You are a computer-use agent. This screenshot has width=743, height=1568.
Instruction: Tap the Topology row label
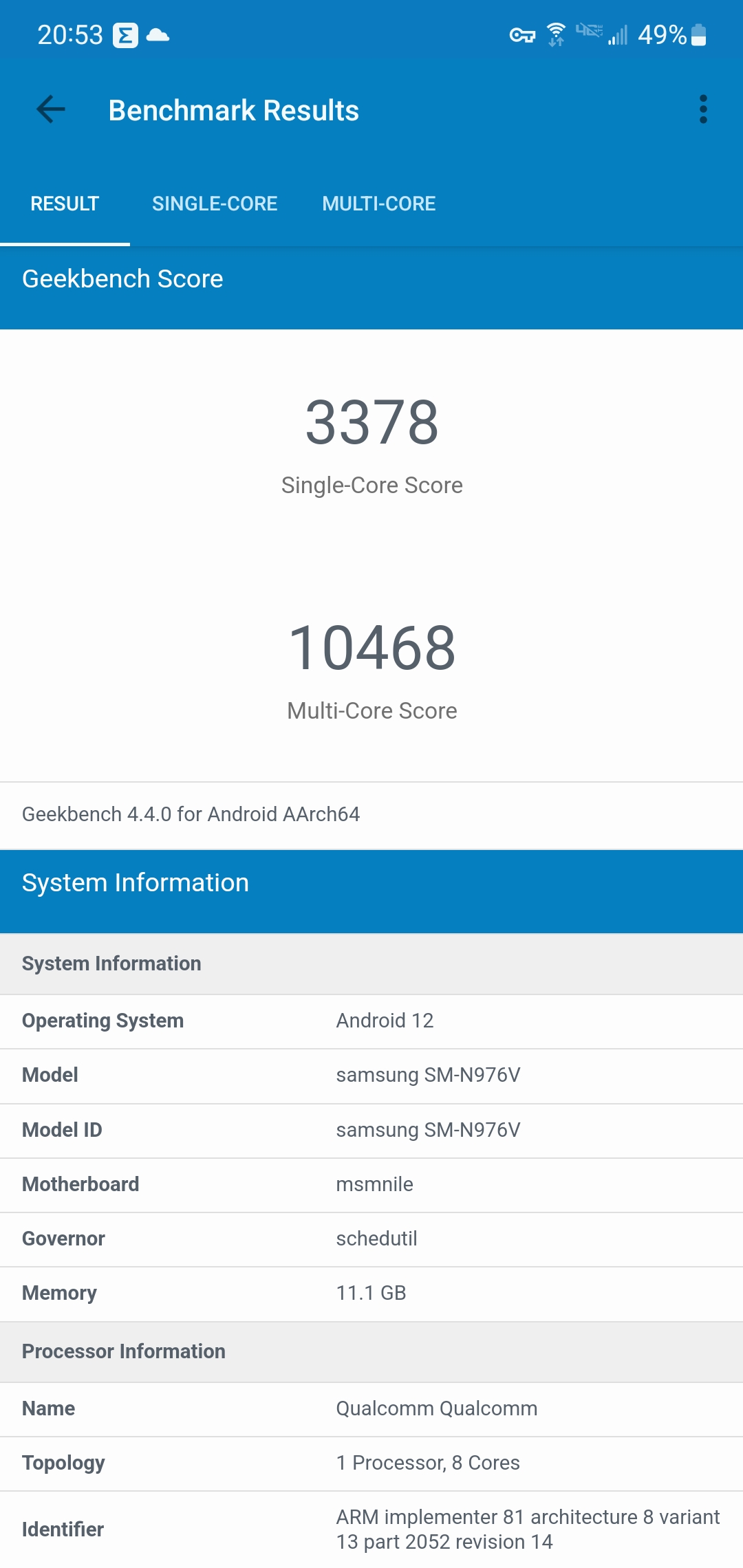(63, 1463)
